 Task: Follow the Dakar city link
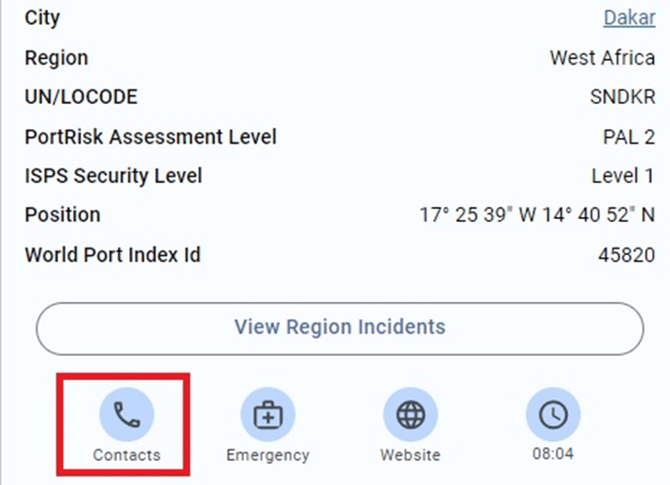point(629,19)
